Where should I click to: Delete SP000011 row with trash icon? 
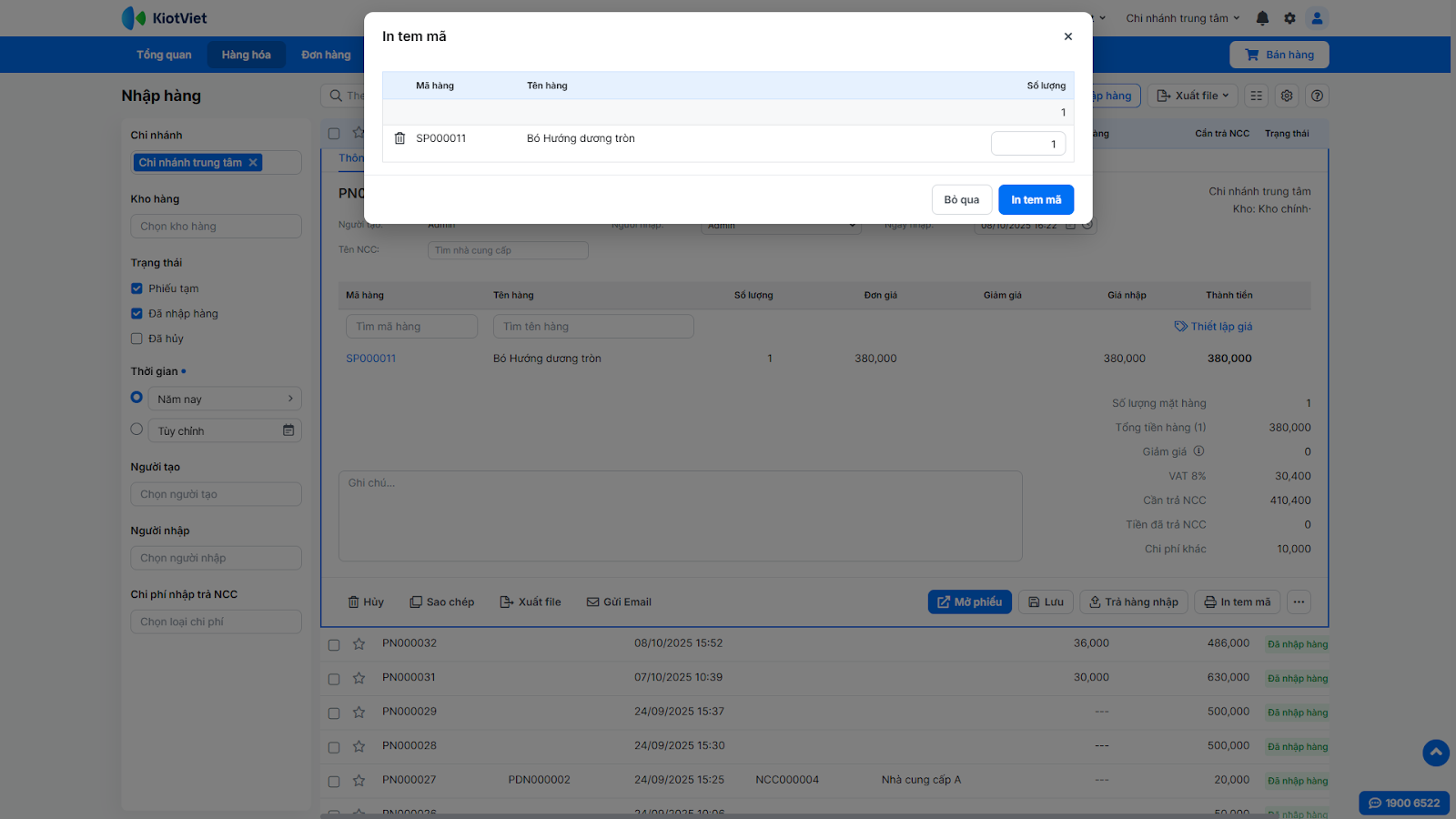(x=399, y=138)
